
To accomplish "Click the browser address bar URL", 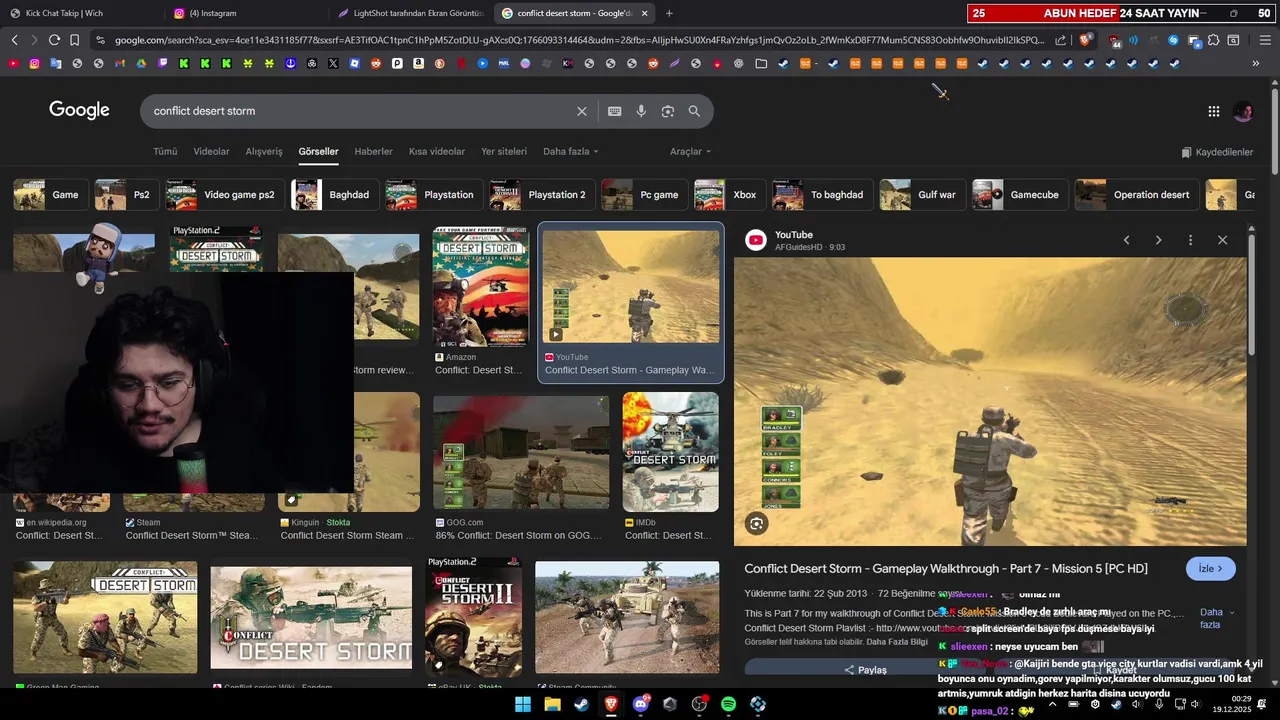I will point(579,40).
